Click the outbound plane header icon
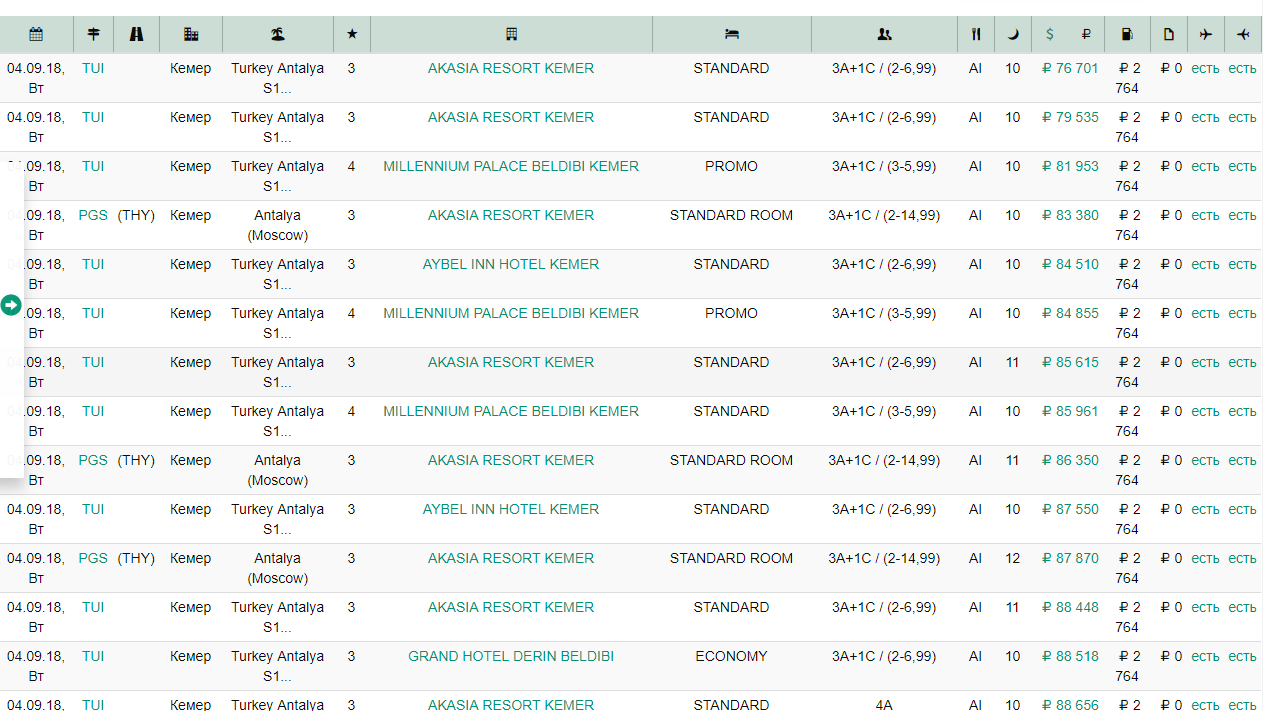This screenshot has height=714, width=1263. 1206,34
